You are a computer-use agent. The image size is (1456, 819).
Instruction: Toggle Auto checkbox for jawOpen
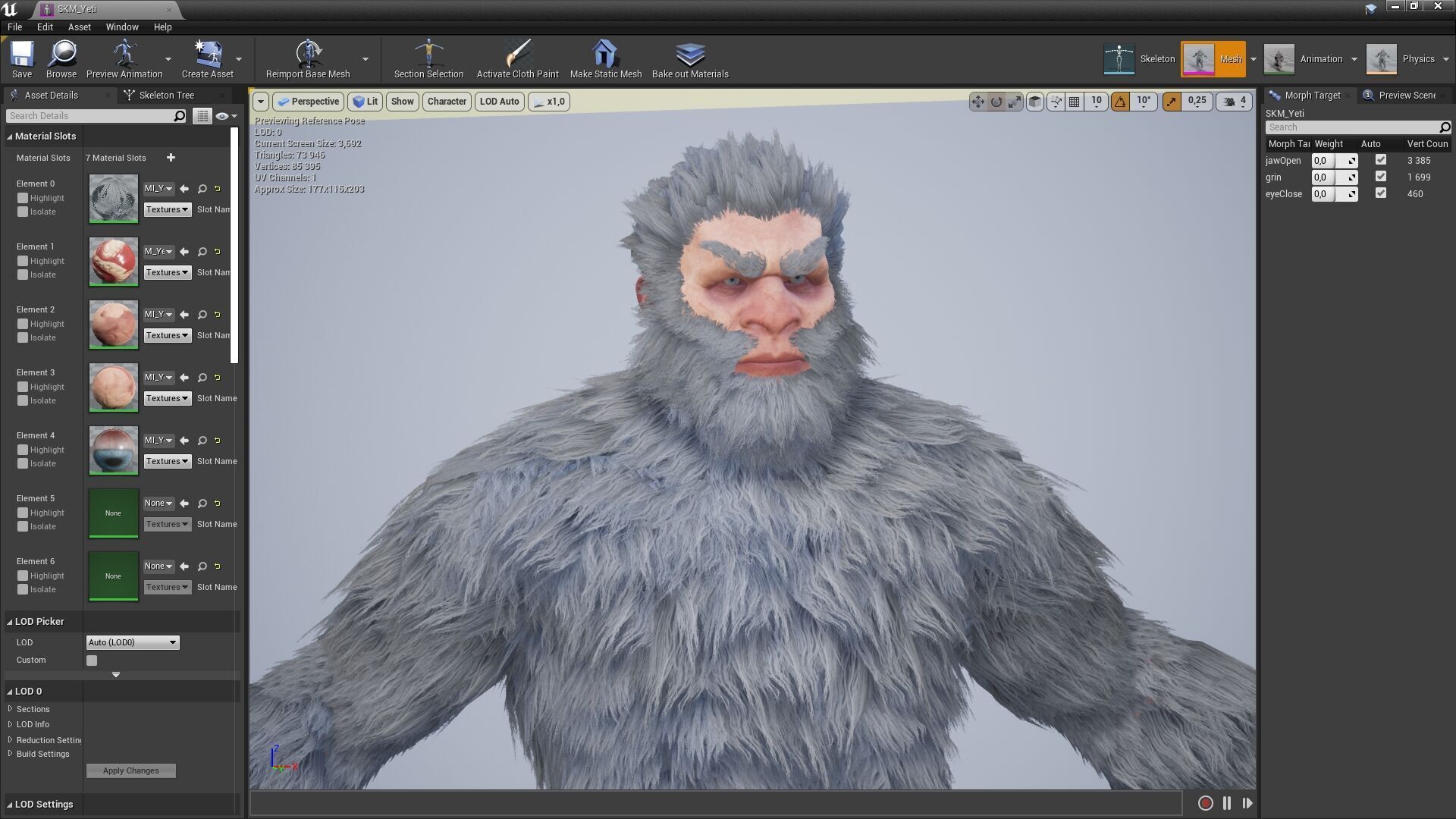click(1380, 160)
